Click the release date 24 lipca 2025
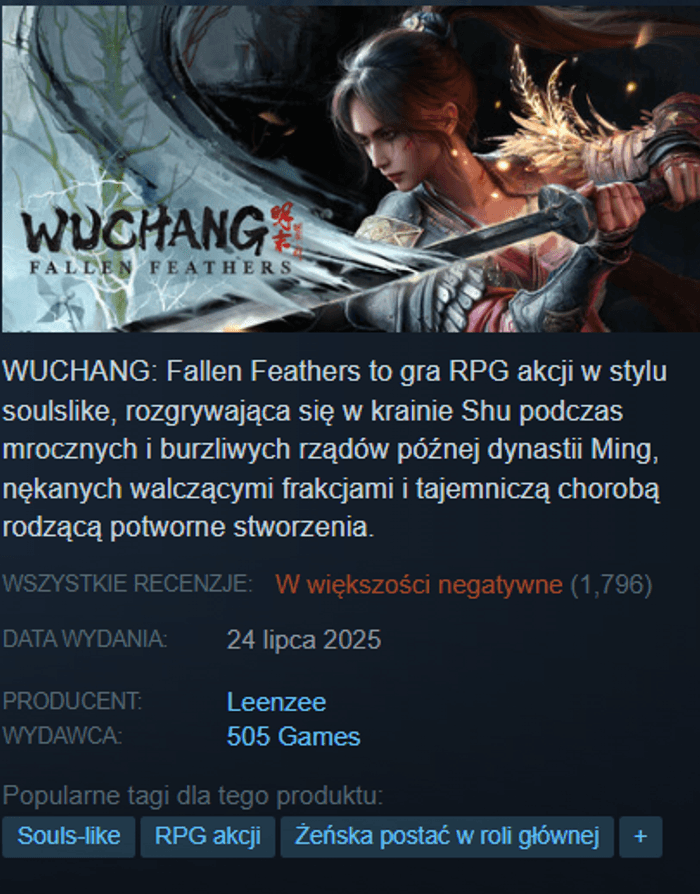700x894 pixels. [x=304, y=640]
